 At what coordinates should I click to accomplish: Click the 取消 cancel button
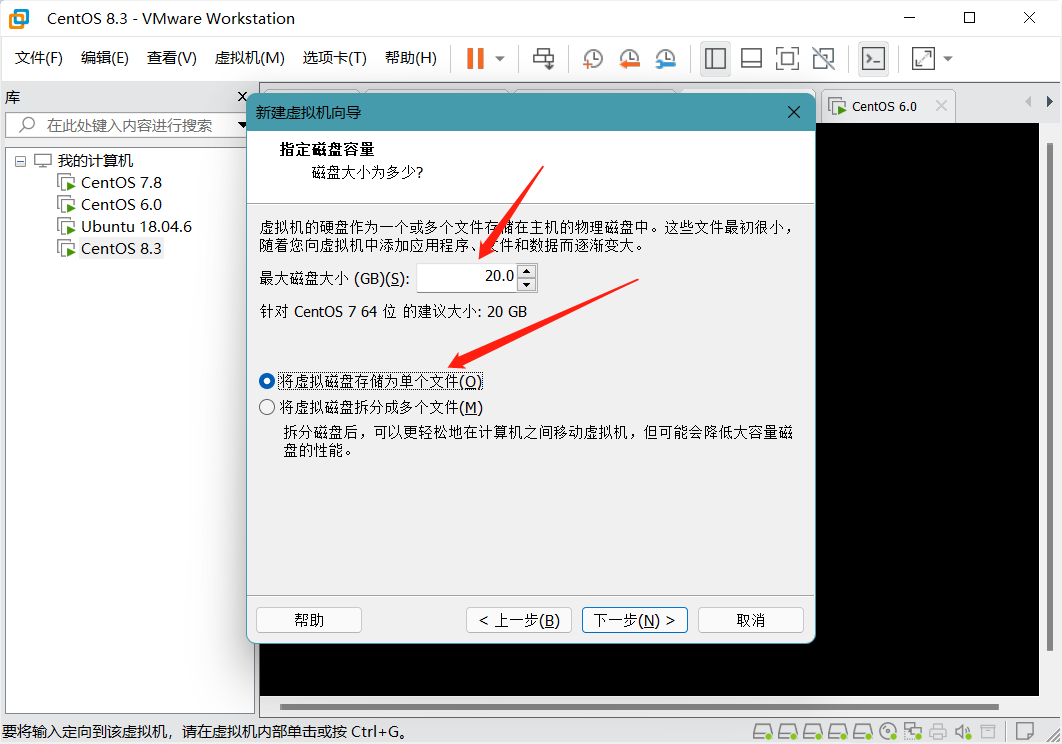(x=750, y=620)
